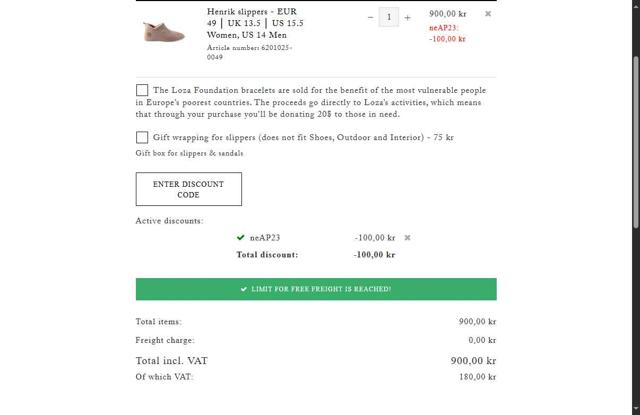Click the checkmark icon in the freight banner
The width and height of the screenshot is (640, 415).
(244, 289)
